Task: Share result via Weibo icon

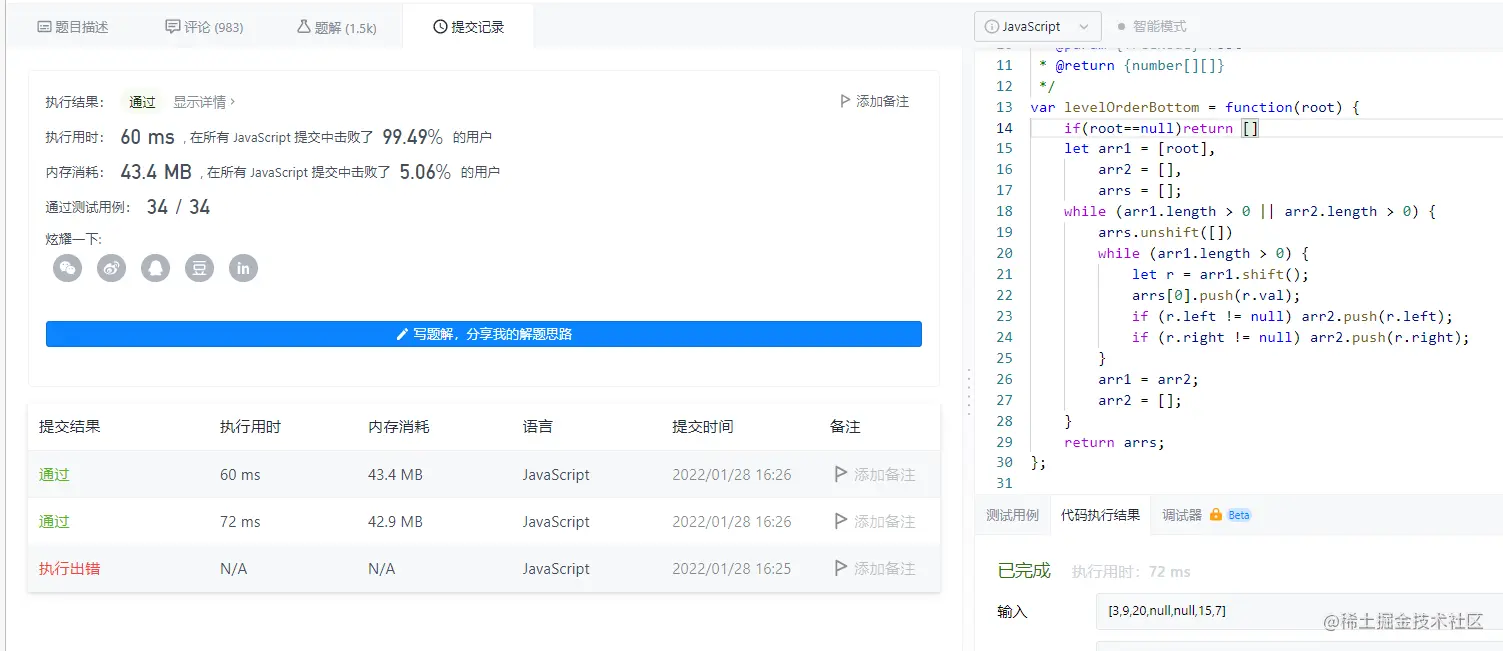Action: pyautogui.click(x=111, y=268)
